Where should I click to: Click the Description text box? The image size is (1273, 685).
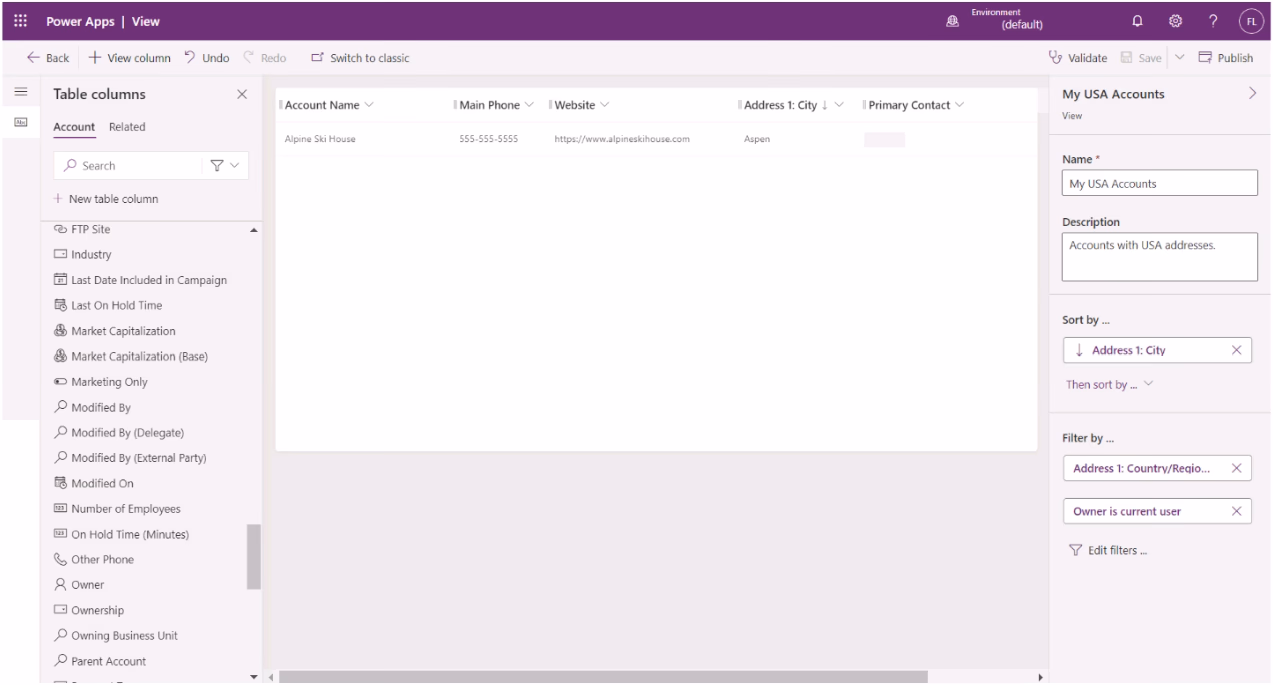point(1159,257)
